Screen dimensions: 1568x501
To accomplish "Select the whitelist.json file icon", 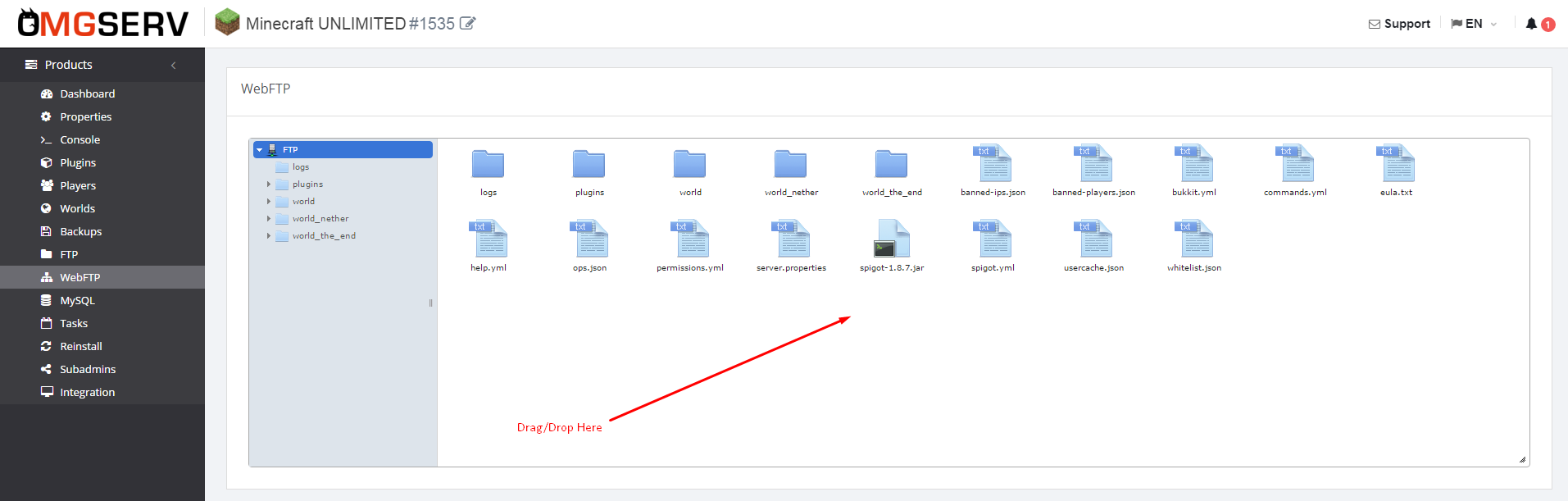I will 1194,239.
